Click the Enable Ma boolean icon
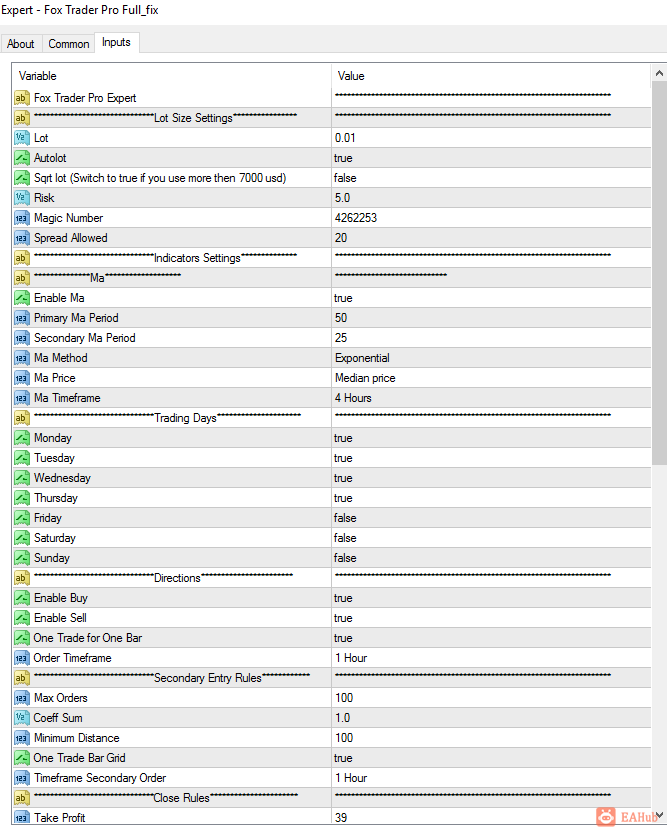Screen dimensions: 667x832 (x=22, y=298)
